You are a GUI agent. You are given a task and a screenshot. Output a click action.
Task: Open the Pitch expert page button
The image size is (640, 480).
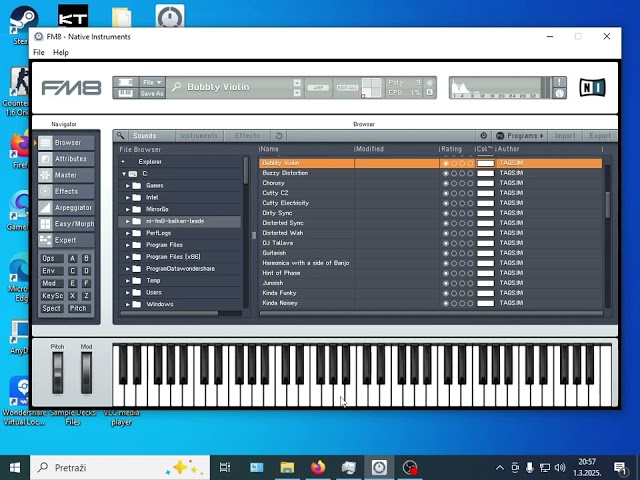coord(78,308)
